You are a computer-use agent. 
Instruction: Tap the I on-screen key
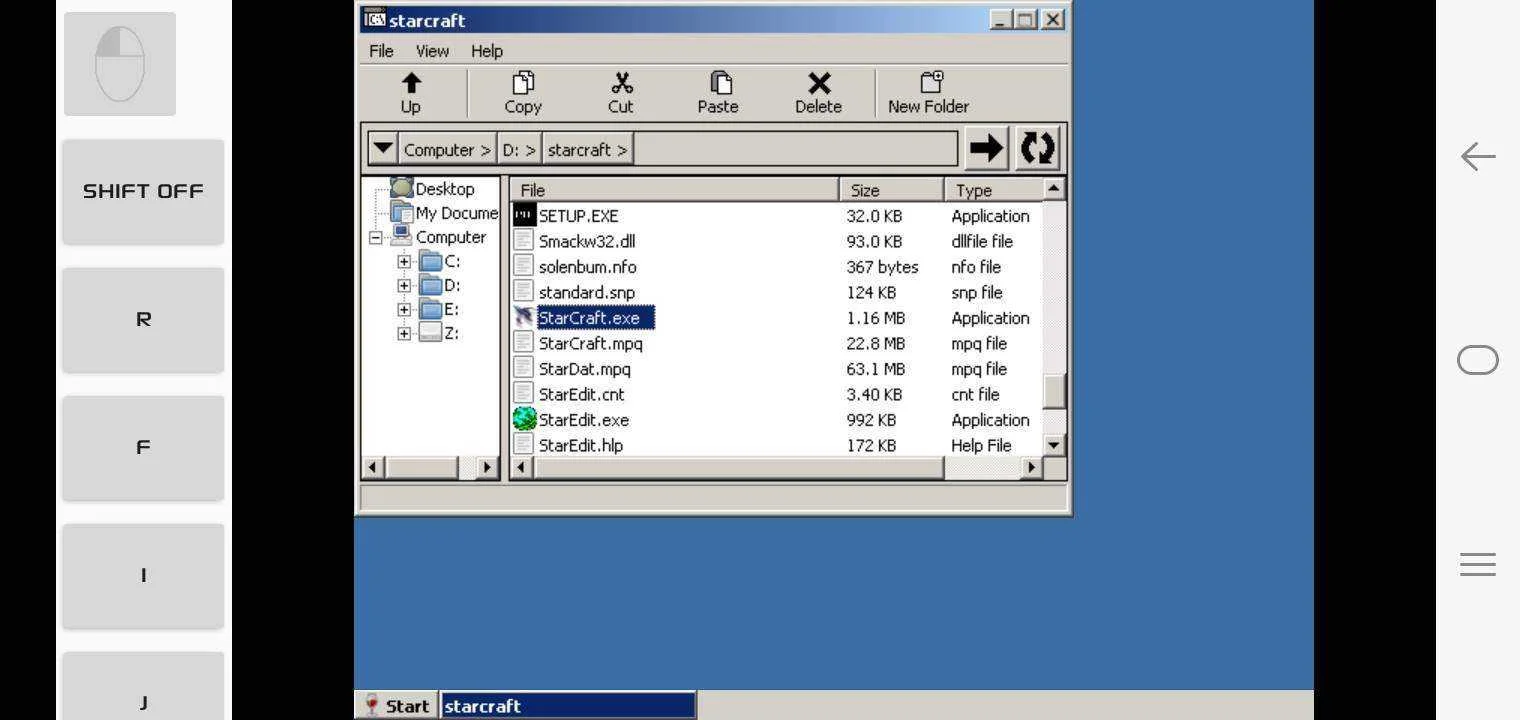[x=143, y=575]
